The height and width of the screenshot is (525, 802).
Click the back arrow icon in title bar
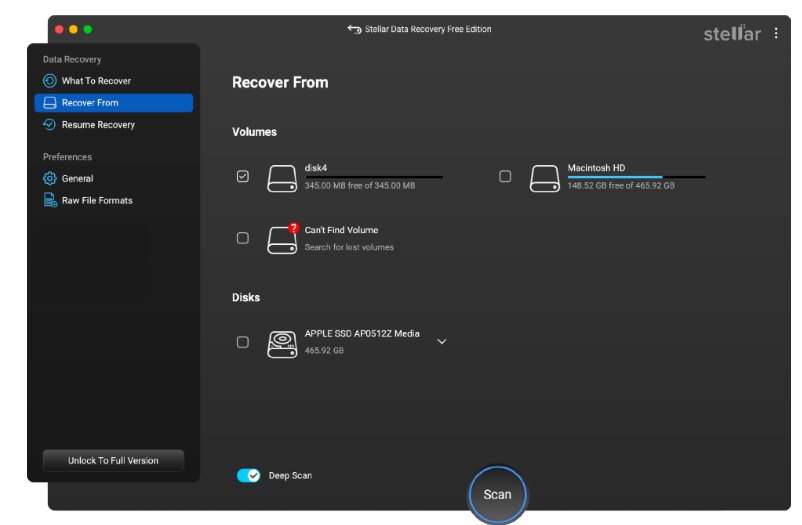point(354,30)
